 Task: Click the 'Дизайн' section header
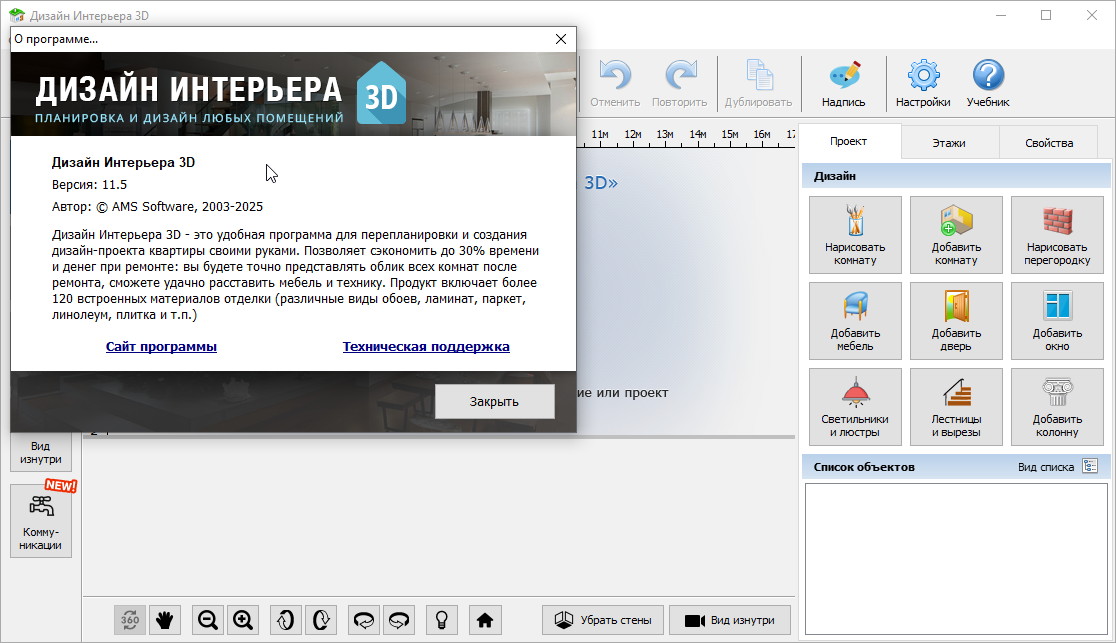click(956, 176)
